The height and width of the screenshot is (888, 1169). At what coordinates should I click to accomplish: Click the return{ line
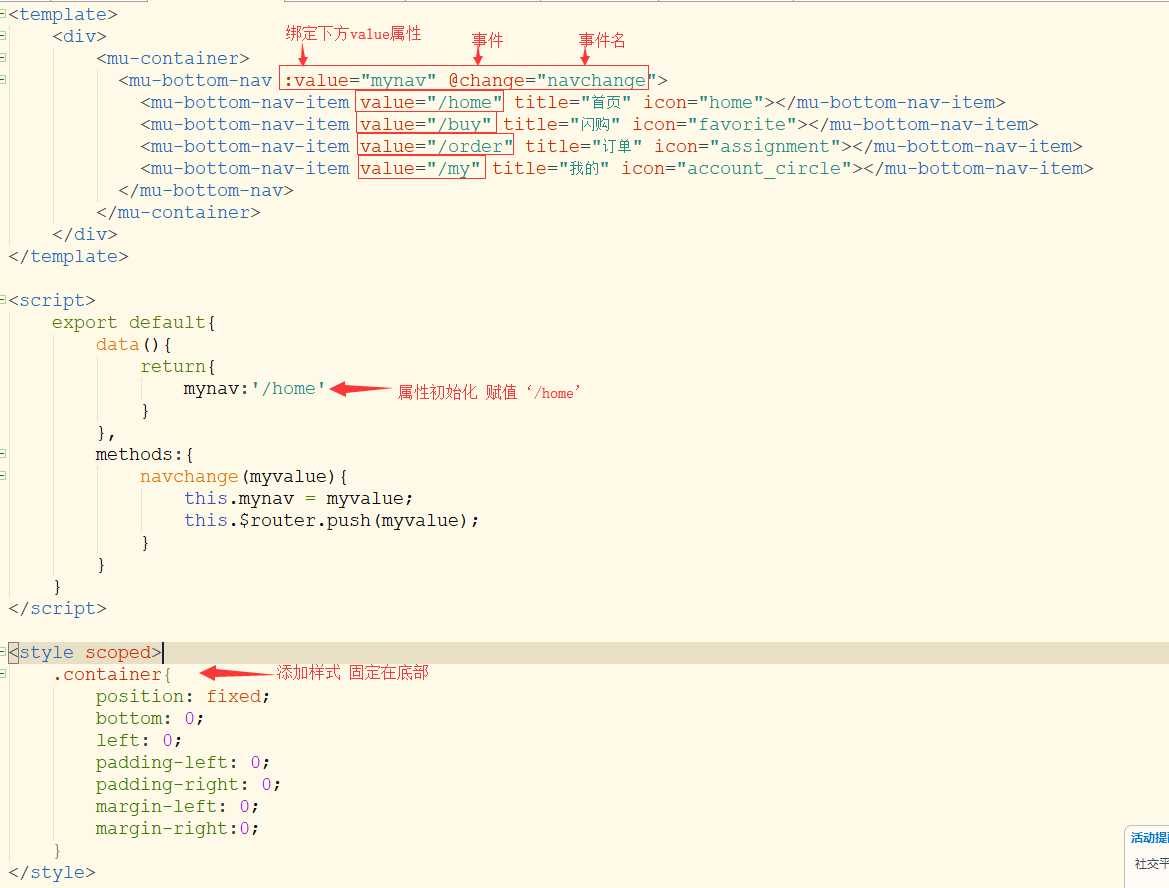(178, 366)
